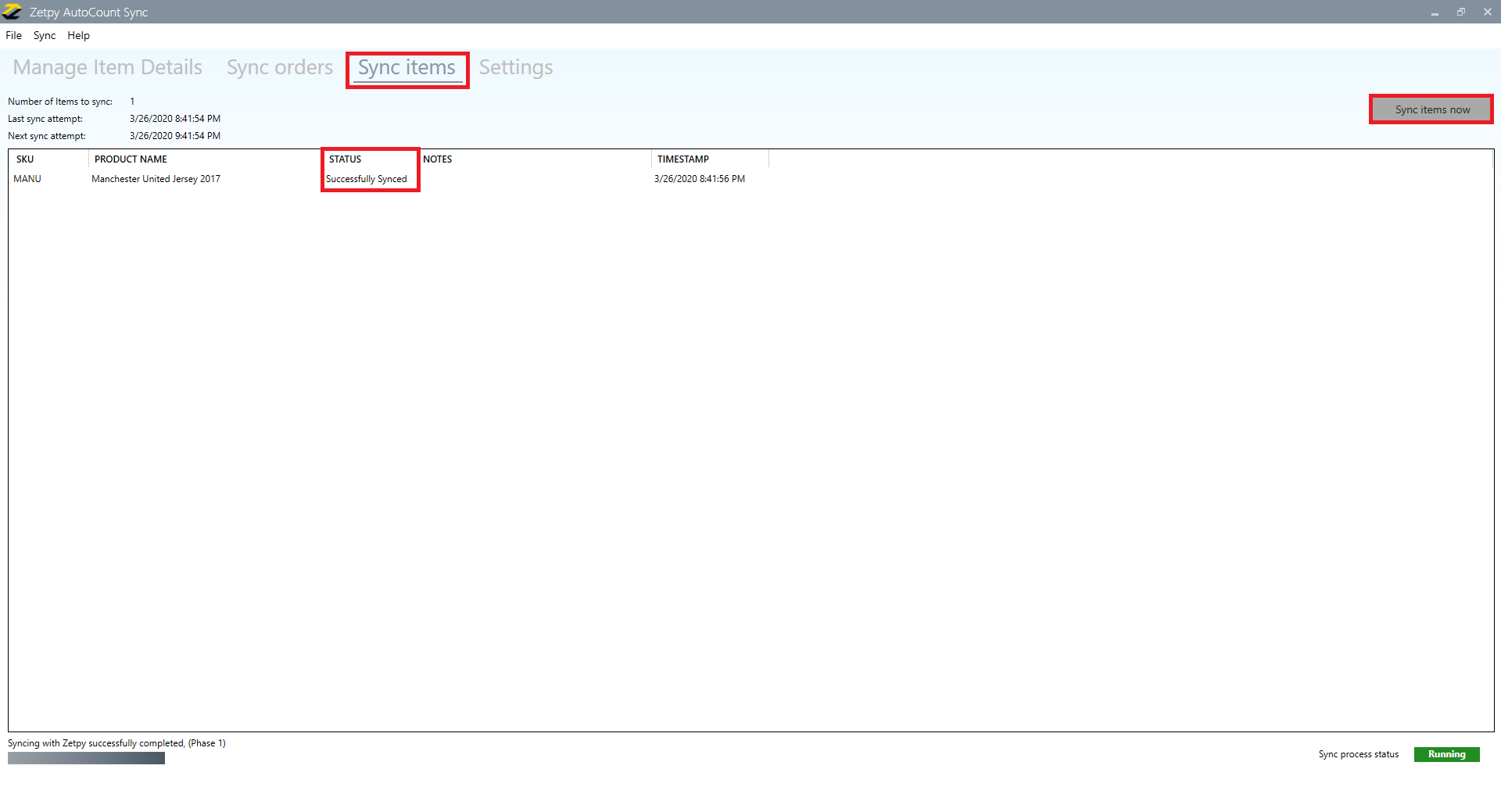Sort by TIMESTAMP column header

710,159
